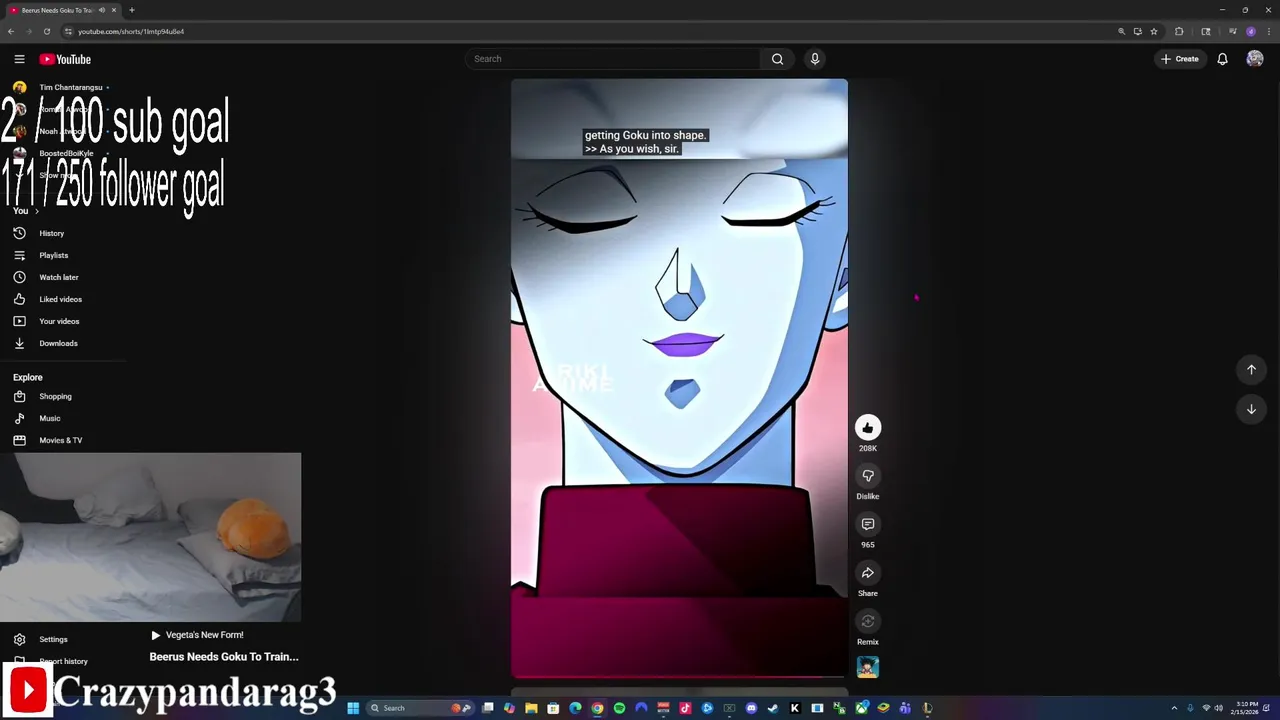Click the Share arrow button
Viewport: 1280px width, 720px height.
pos(868,573)
